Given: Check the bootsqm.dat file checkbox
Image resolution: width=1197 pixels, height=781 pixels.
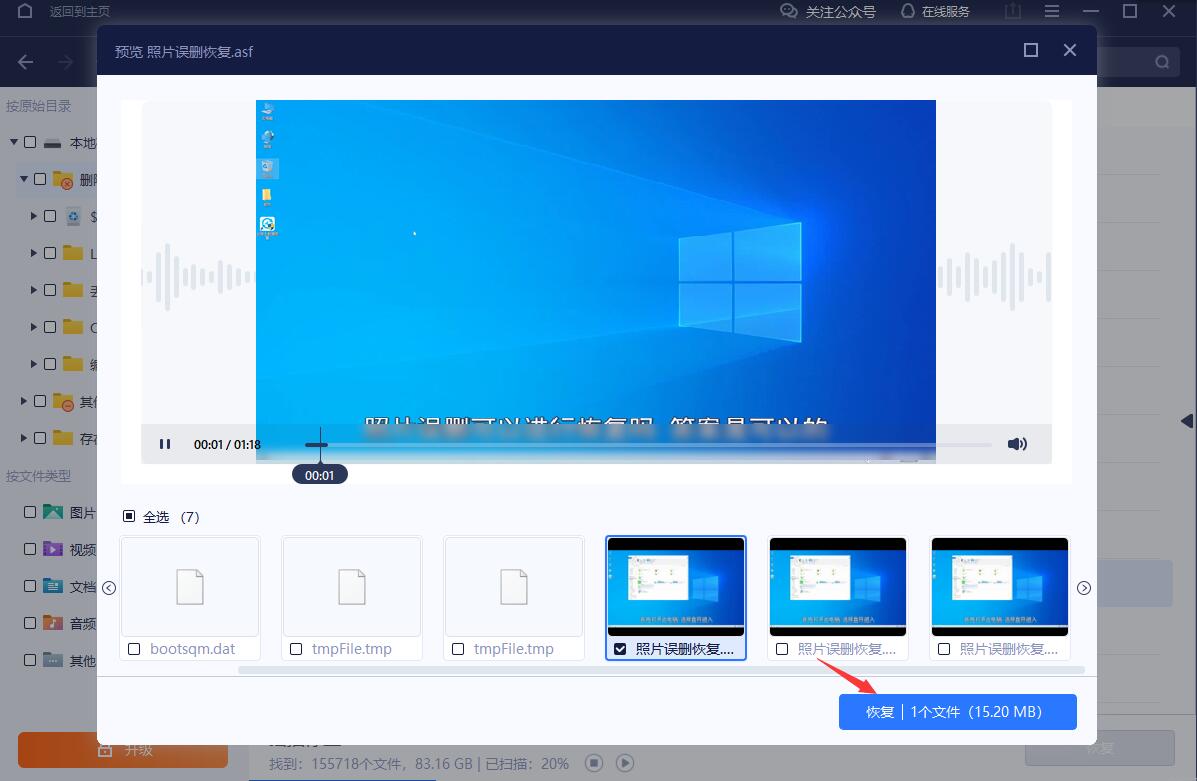Looking at the screenshot, I should pos(134,649).
